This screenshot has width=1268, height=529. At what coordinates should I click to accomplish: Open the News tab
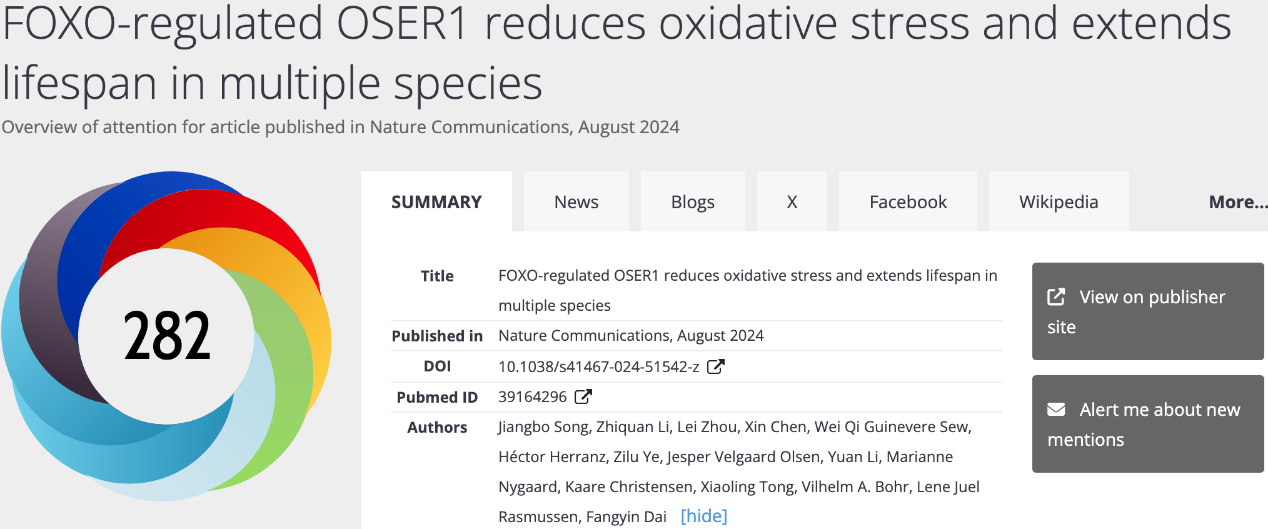pos(576,202)
